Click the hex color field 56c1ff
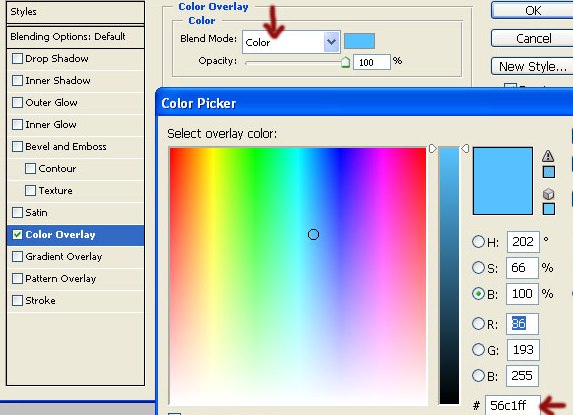Viewport: 573px width, 415px height. 512,405
